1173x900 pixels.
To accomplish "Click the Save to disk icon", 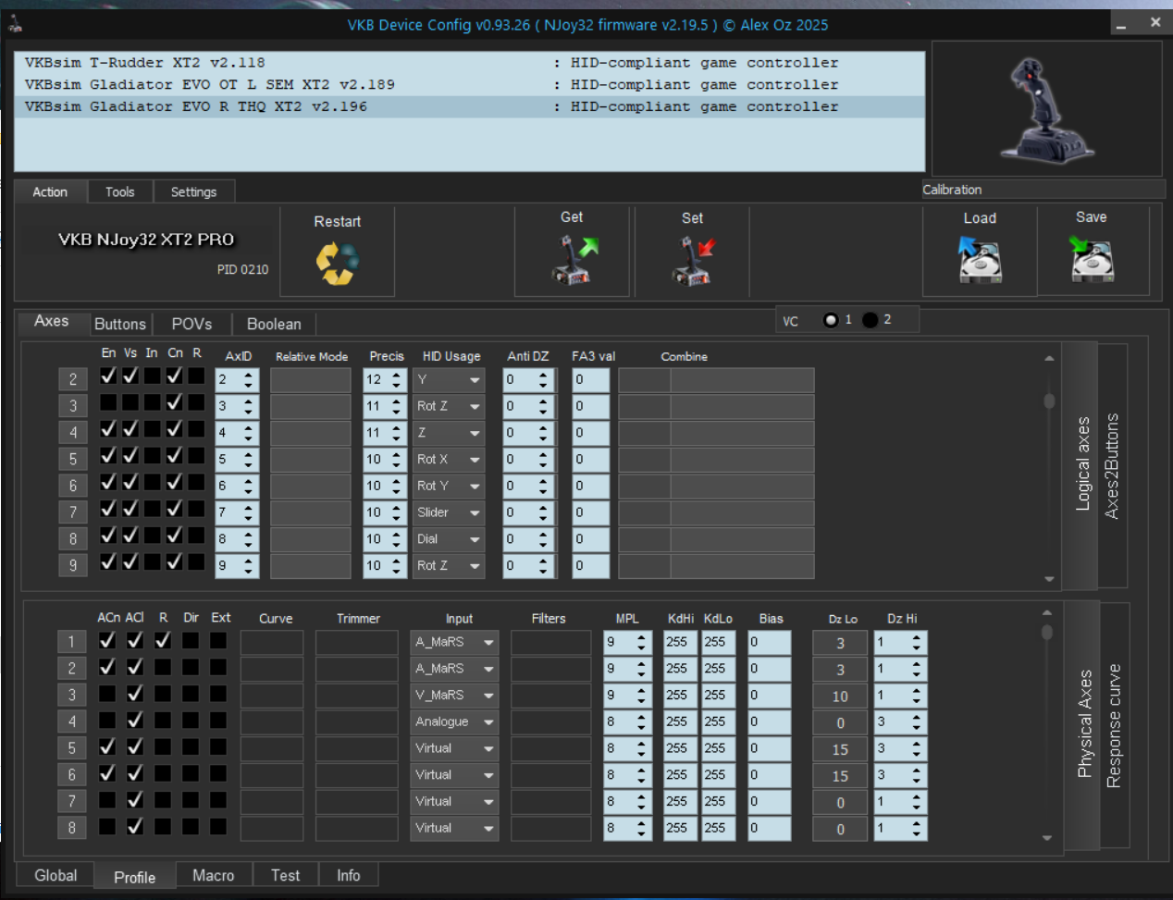I will 1091,259.
